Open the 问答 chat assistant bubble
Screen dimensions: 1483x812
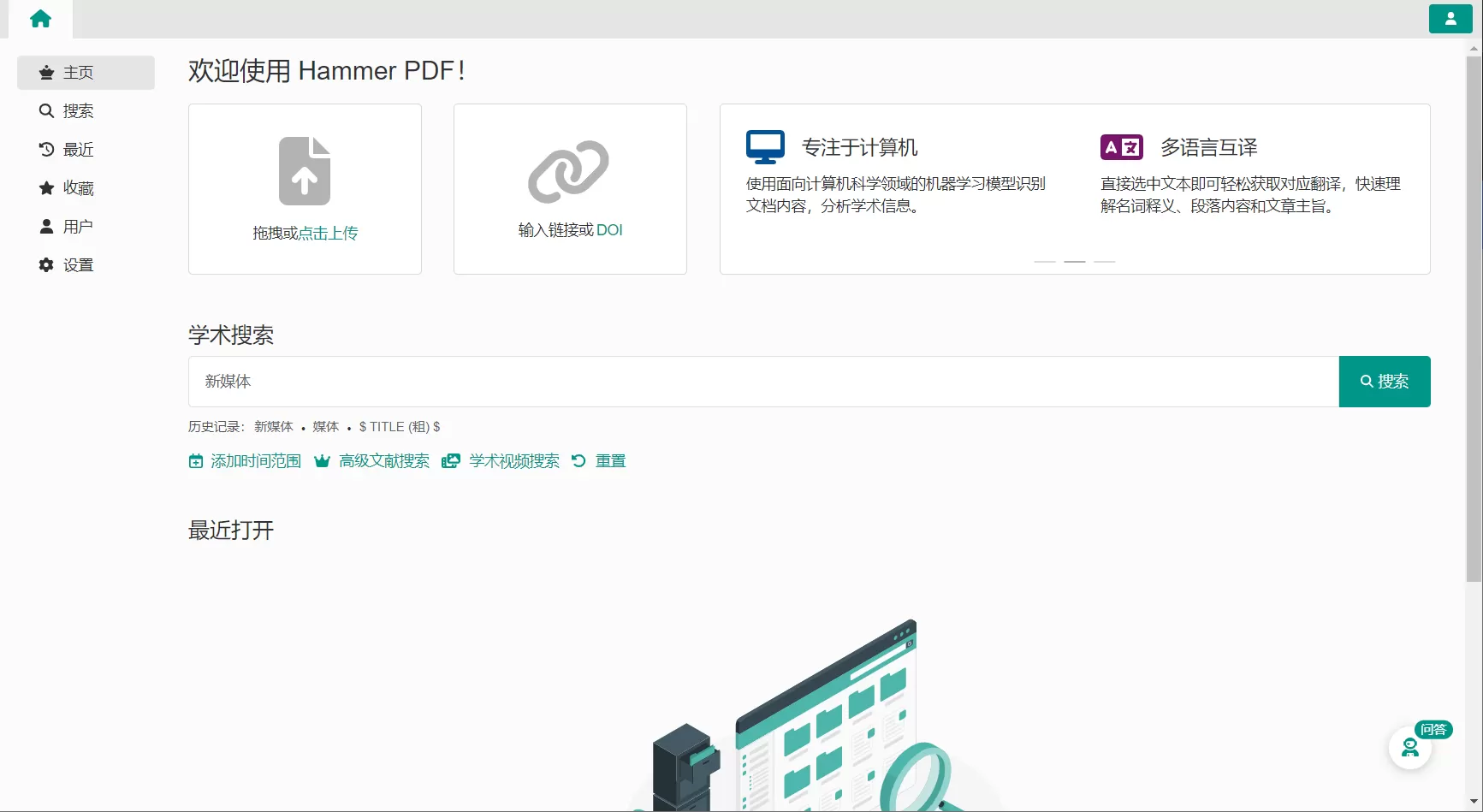coord(1410,747)
